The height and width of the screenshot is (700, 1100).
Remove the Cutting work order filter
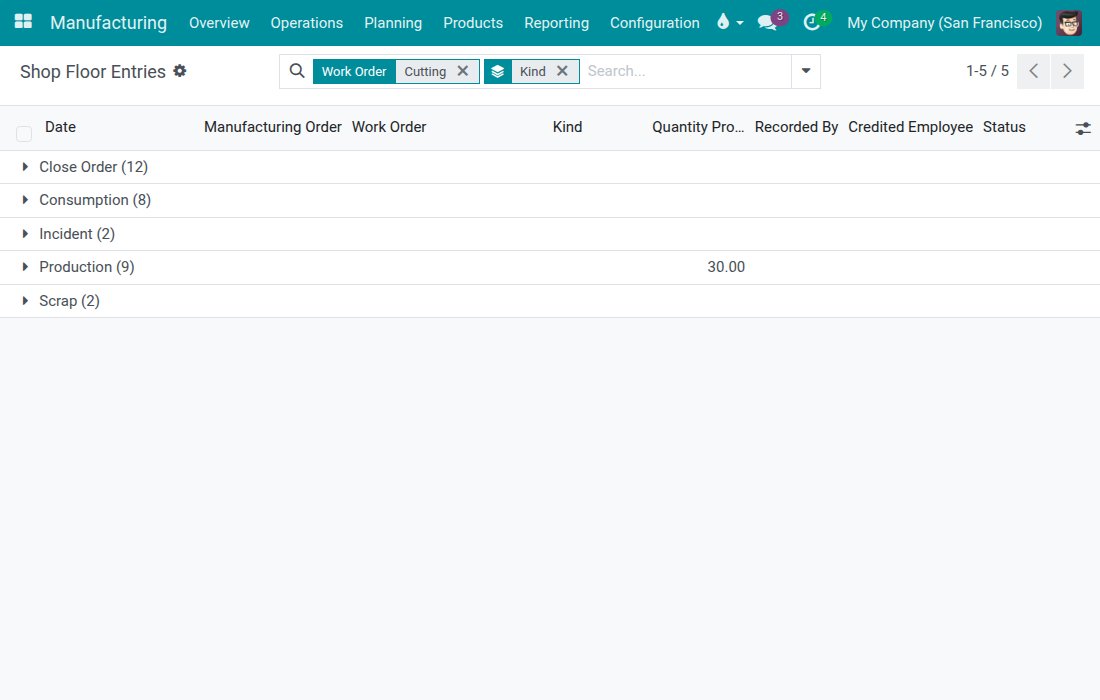point(462,71)
